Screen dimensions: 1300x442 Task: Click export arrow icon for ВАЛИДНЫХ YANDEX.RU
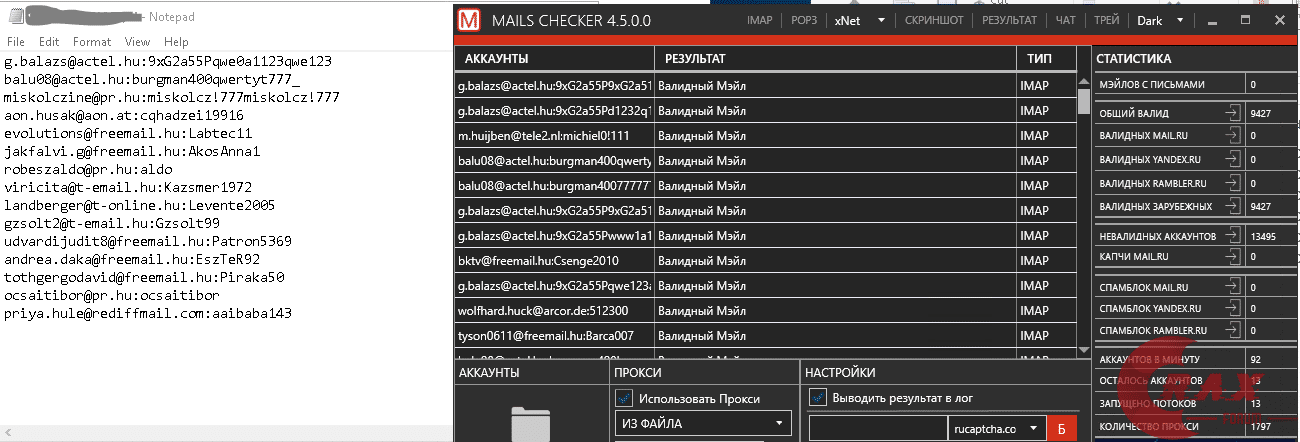[x=1231, y=158]
